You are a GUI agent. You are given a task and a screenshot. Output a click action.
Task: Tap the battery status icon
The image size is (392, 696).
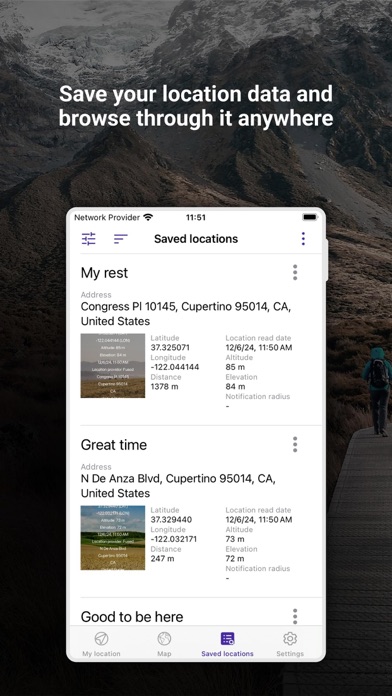click(310, 218)
